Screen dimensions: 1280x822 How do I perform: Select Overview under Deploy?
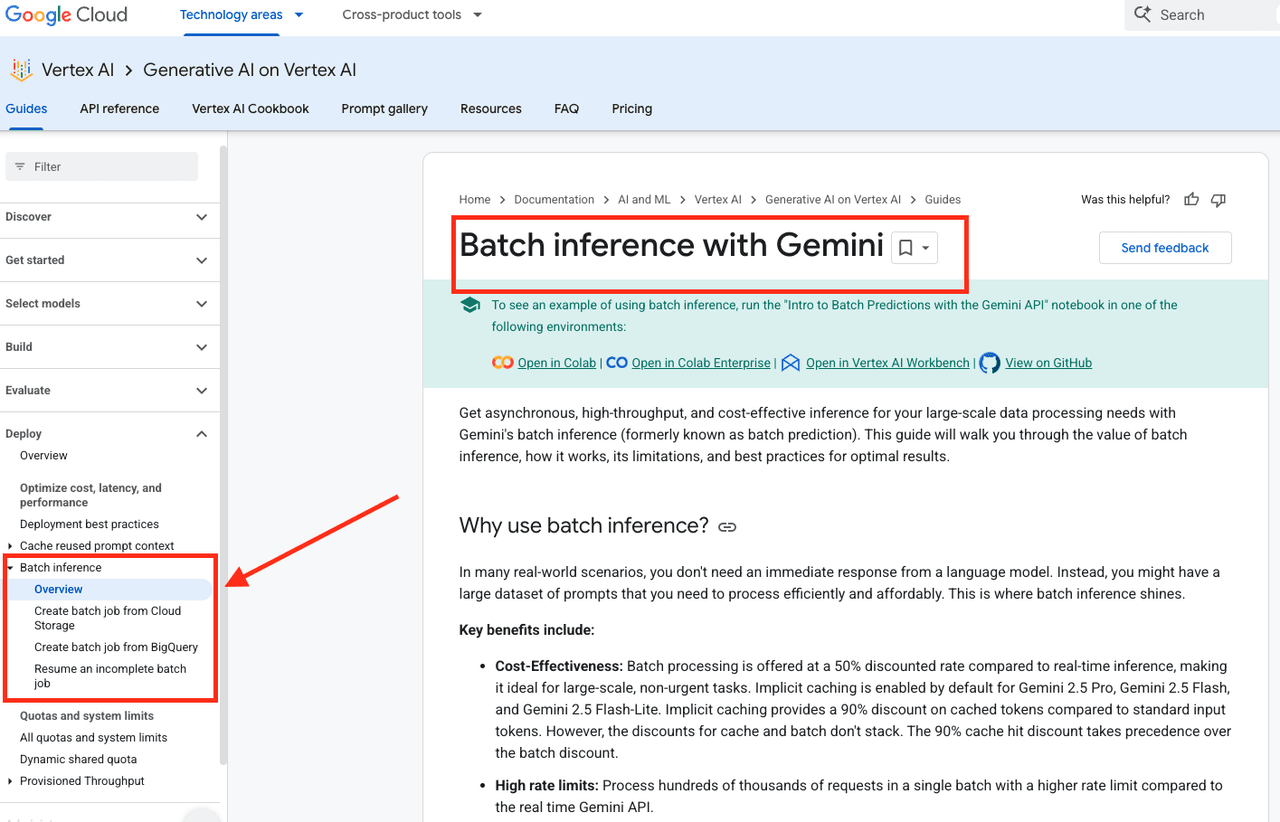[x=44, y=456]
